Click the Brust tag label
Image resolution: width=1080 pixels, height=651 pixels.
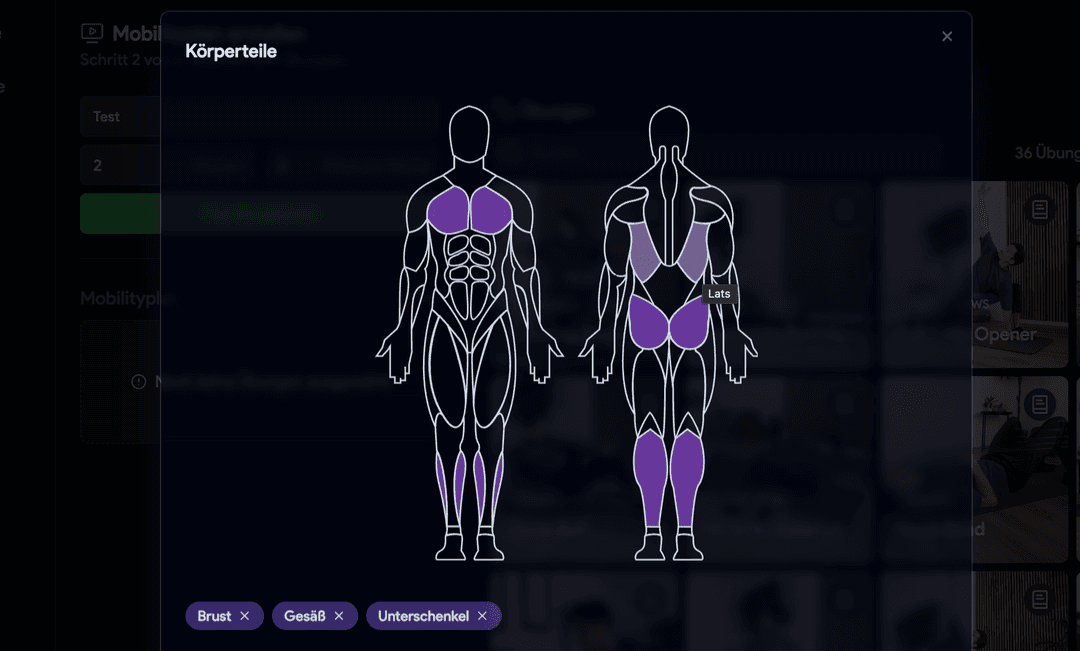(x=214, y=616)
